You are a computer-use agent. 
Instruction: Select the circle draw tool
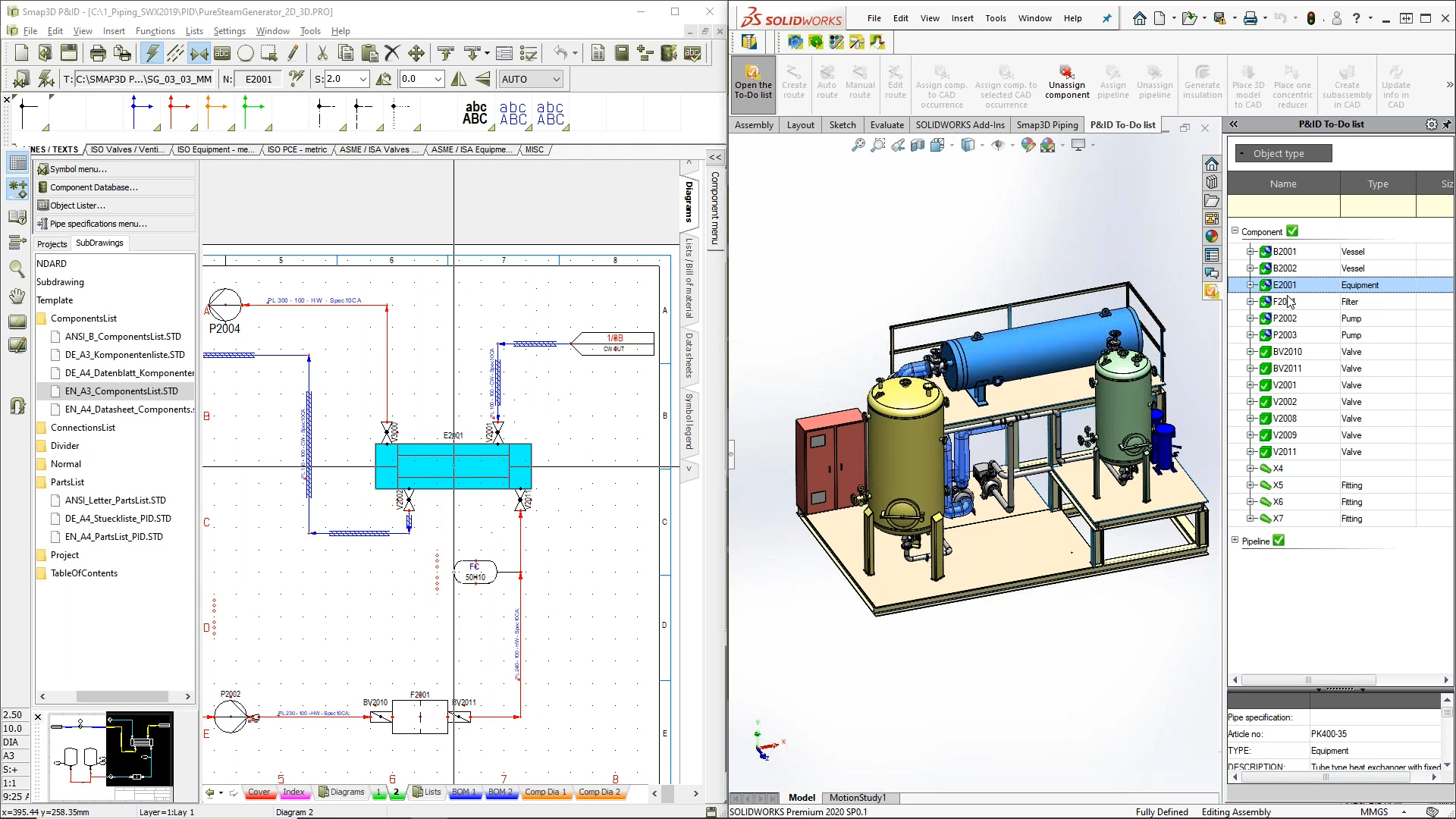click(x=246, y=53)
